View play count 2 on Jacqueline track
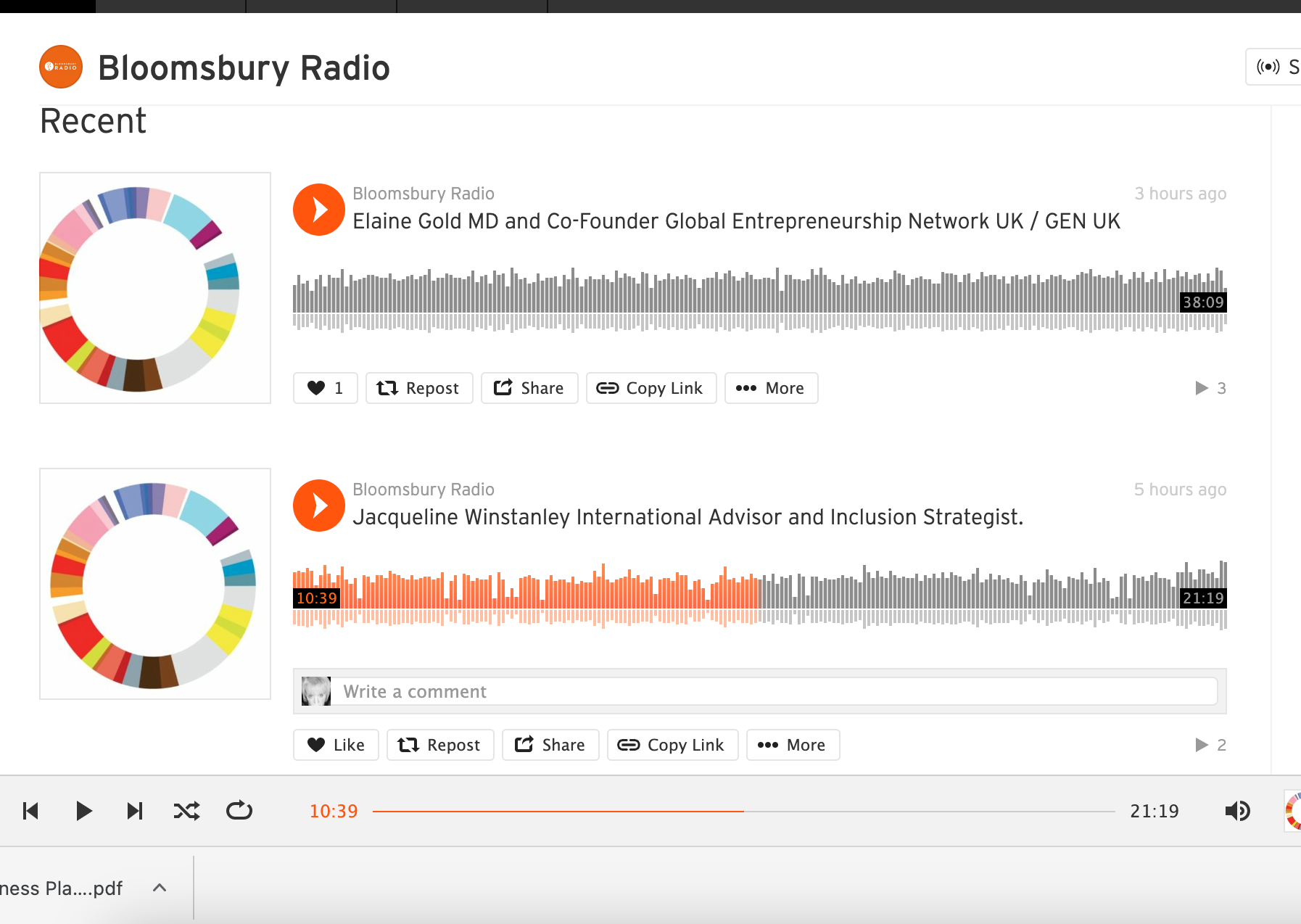 1210,745
